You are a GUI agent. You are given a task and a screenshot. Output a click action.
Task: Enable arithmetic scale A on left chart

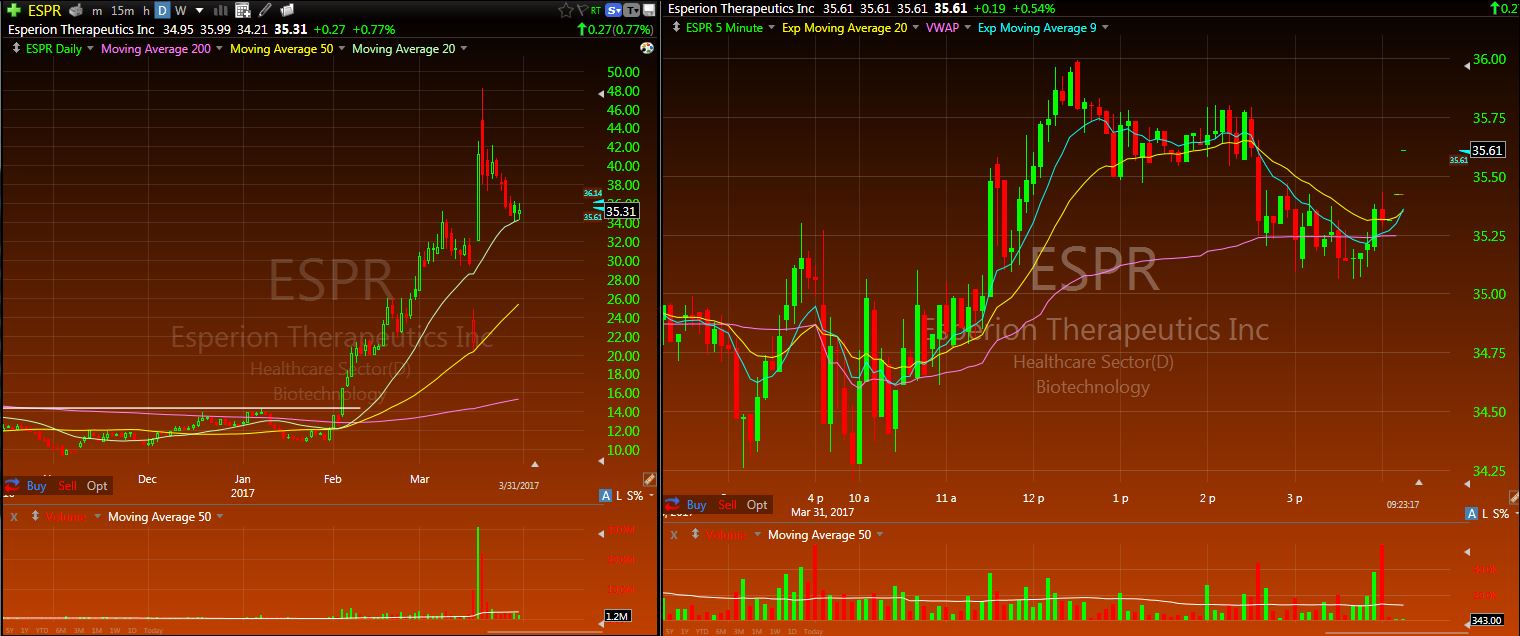coord(605,495)
